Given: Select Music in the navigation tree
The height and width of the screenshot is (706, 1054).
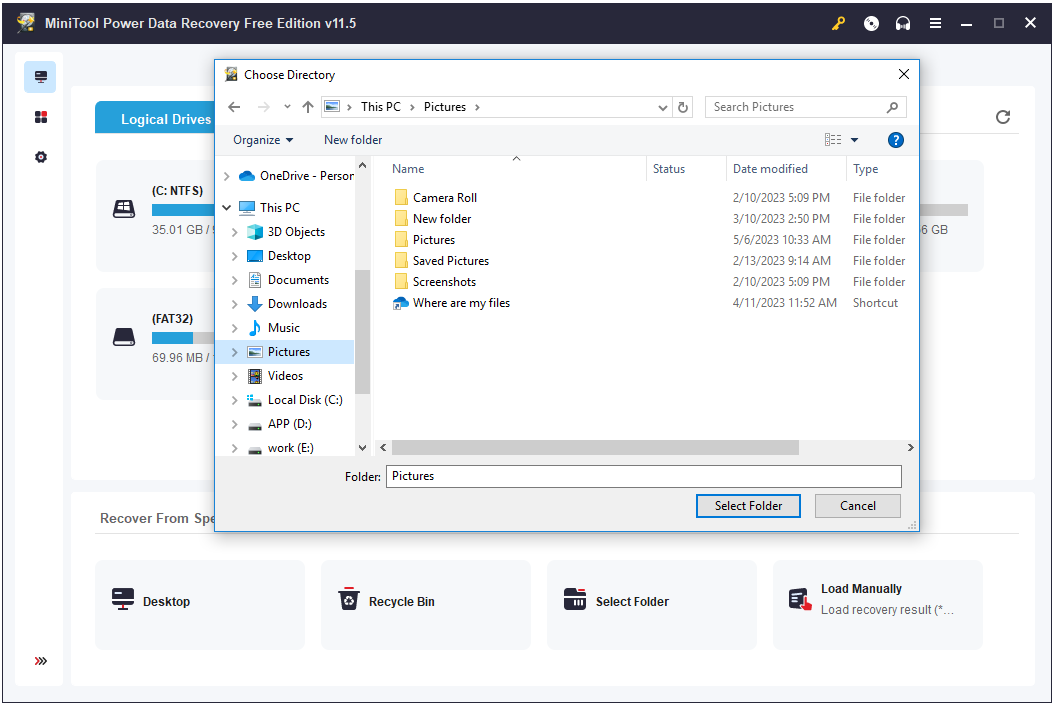Looking at the screenshot, I should (x=283, y=328).
